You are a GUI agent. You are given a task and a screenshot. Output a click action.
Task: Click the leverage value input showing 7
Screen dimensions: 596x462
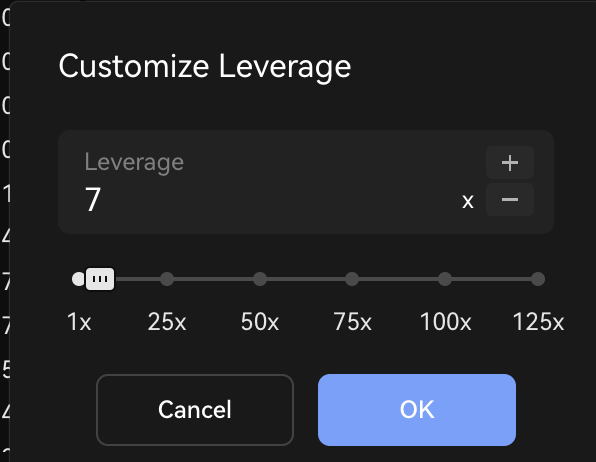pos(266,199)
